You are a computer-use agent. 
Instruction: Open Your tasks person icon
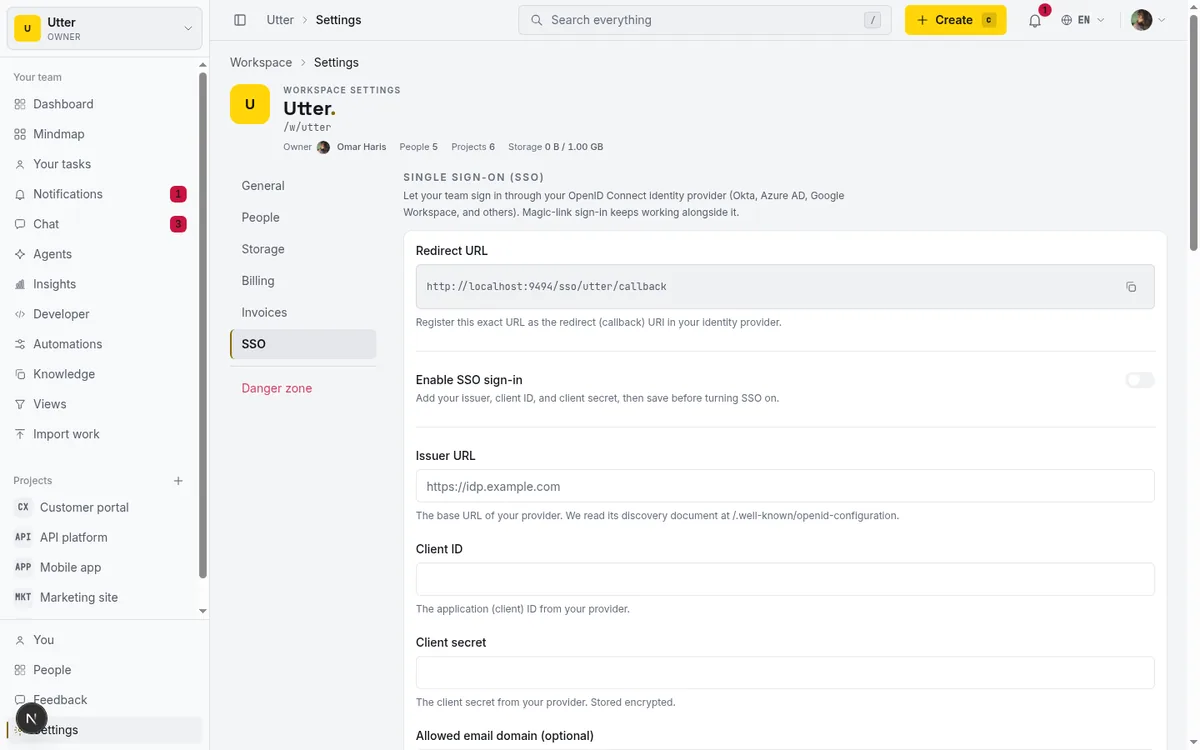(20, 164)
